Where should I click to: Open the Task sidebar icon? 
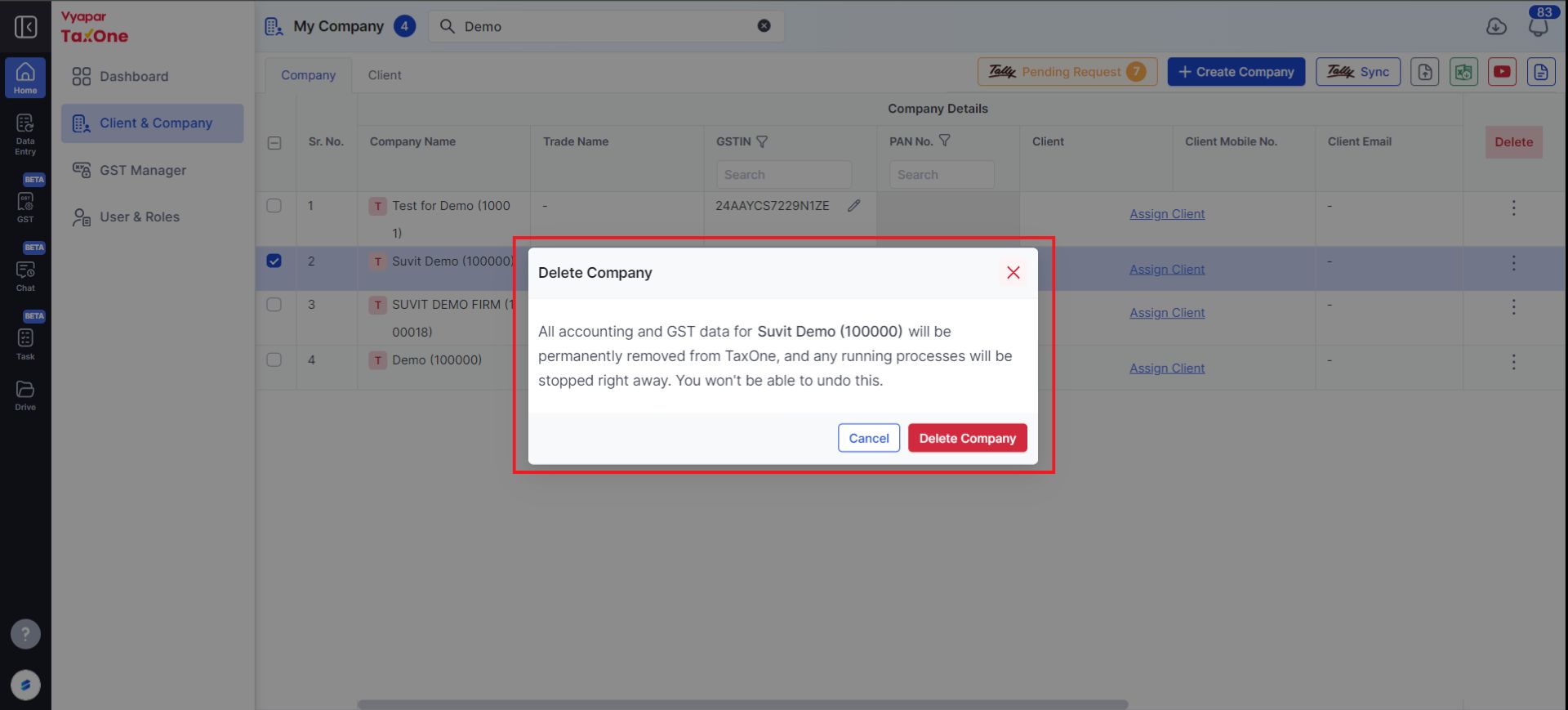(25, 343)
